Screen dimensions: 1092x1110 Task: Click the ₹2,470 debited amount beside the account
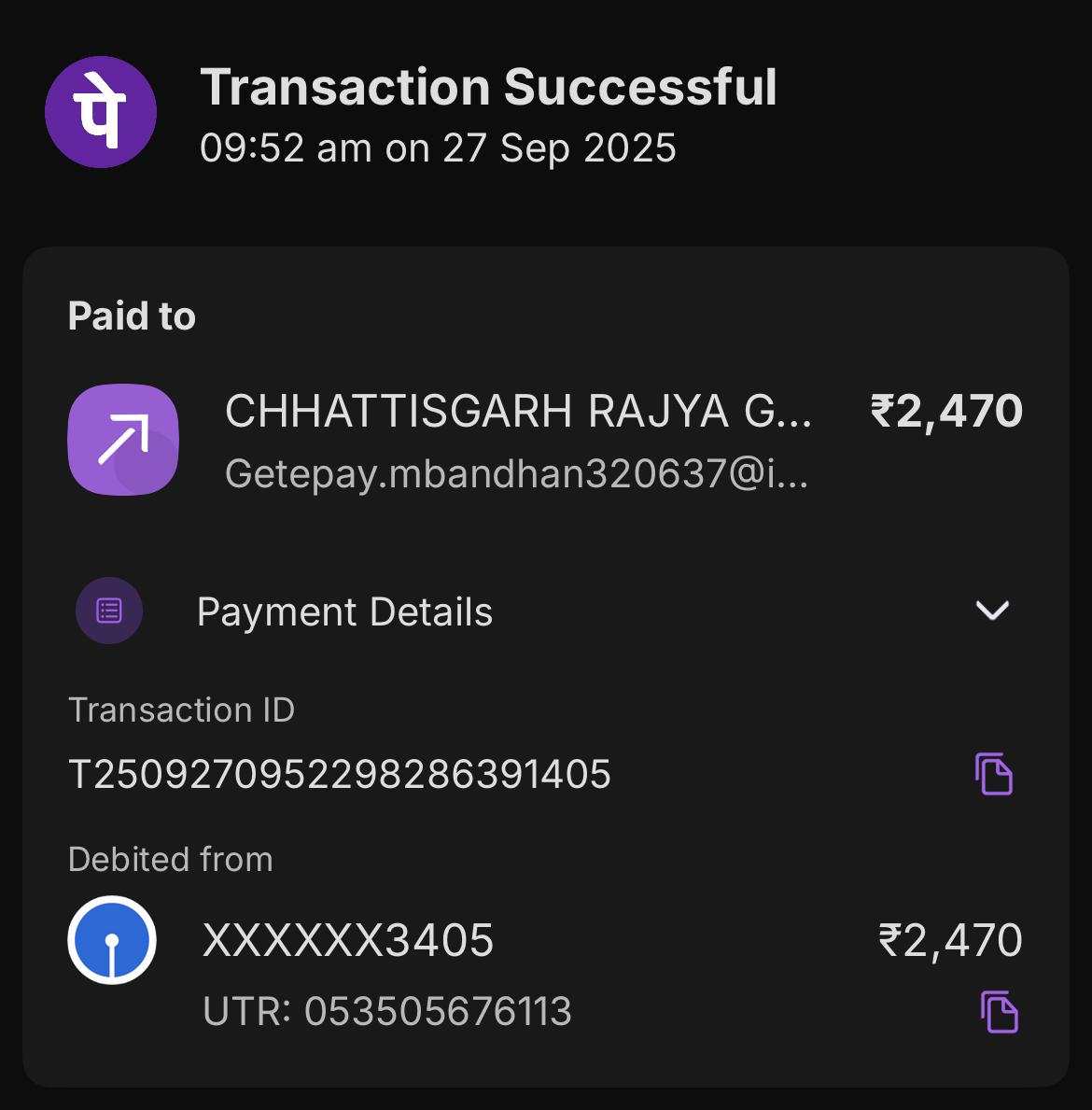coord(950,940)
